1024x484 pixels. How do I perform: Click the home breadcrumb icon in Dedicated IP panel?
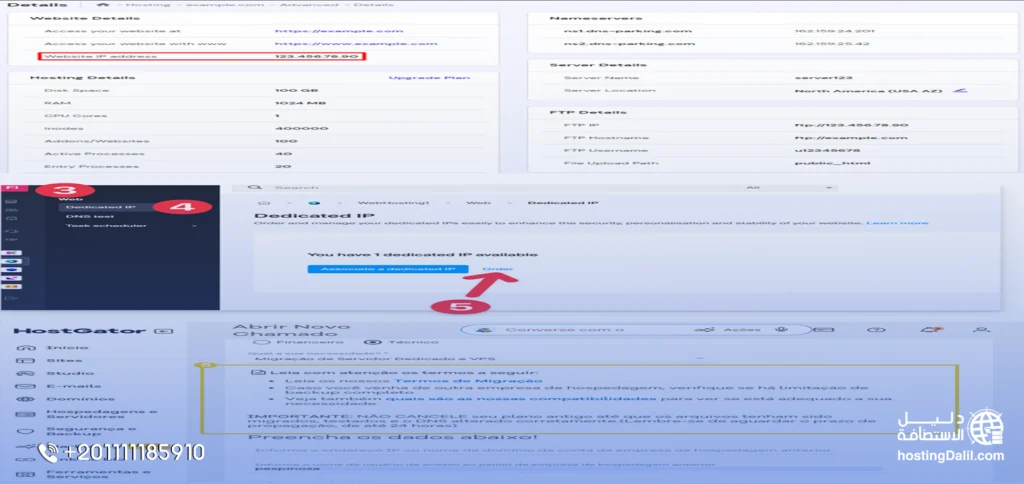264,203
